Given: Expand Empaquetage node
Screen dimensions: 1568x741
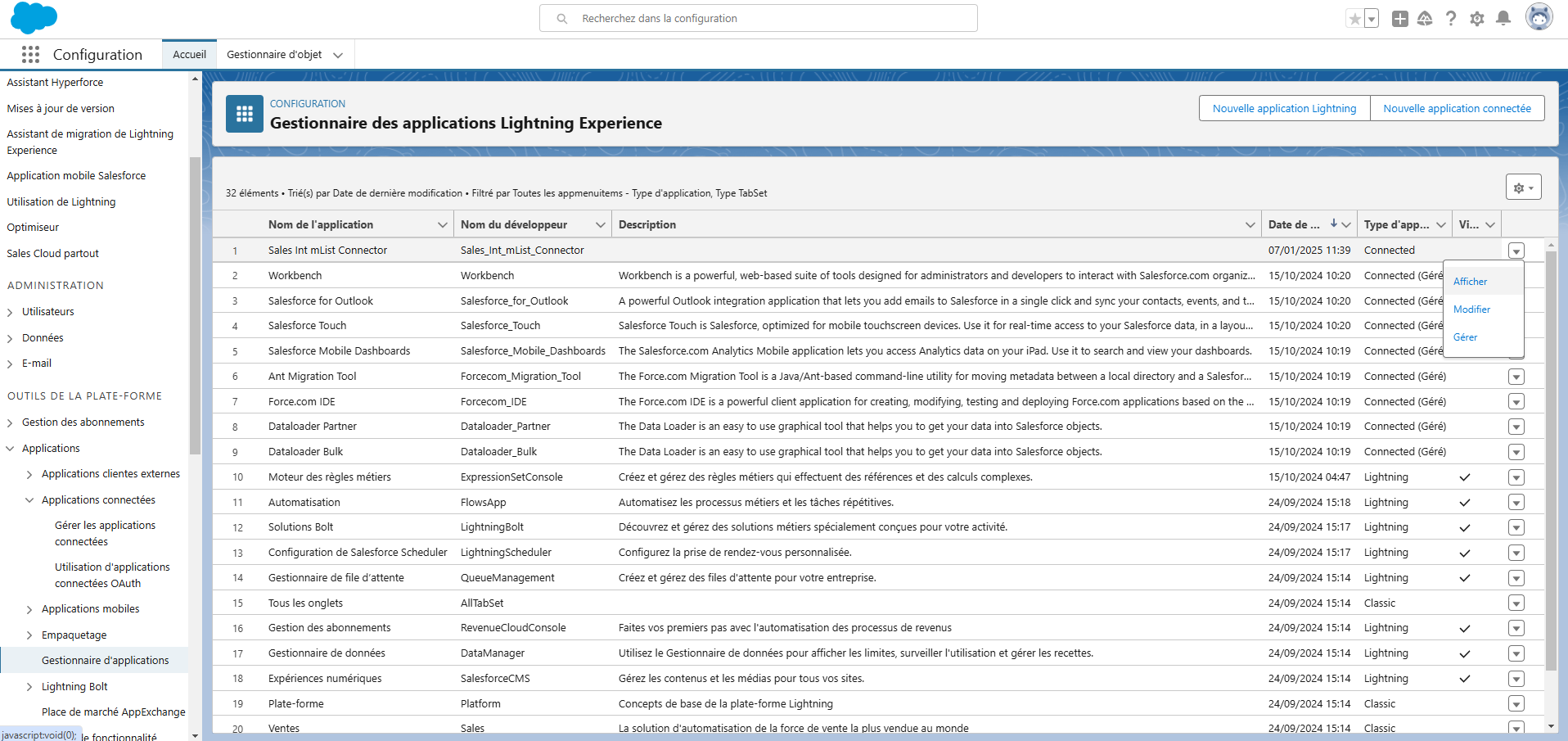Looking at the screenshot, I should (x=29, y=635).
